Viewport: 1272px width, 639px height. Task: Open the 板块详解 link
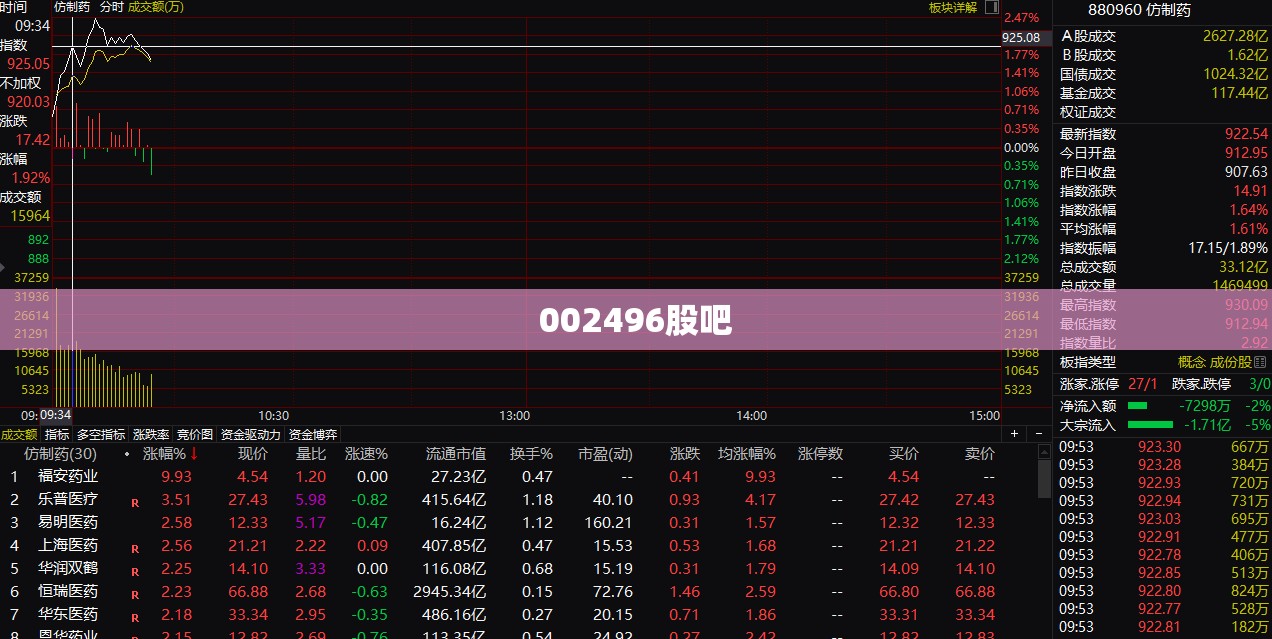point(953,7)
